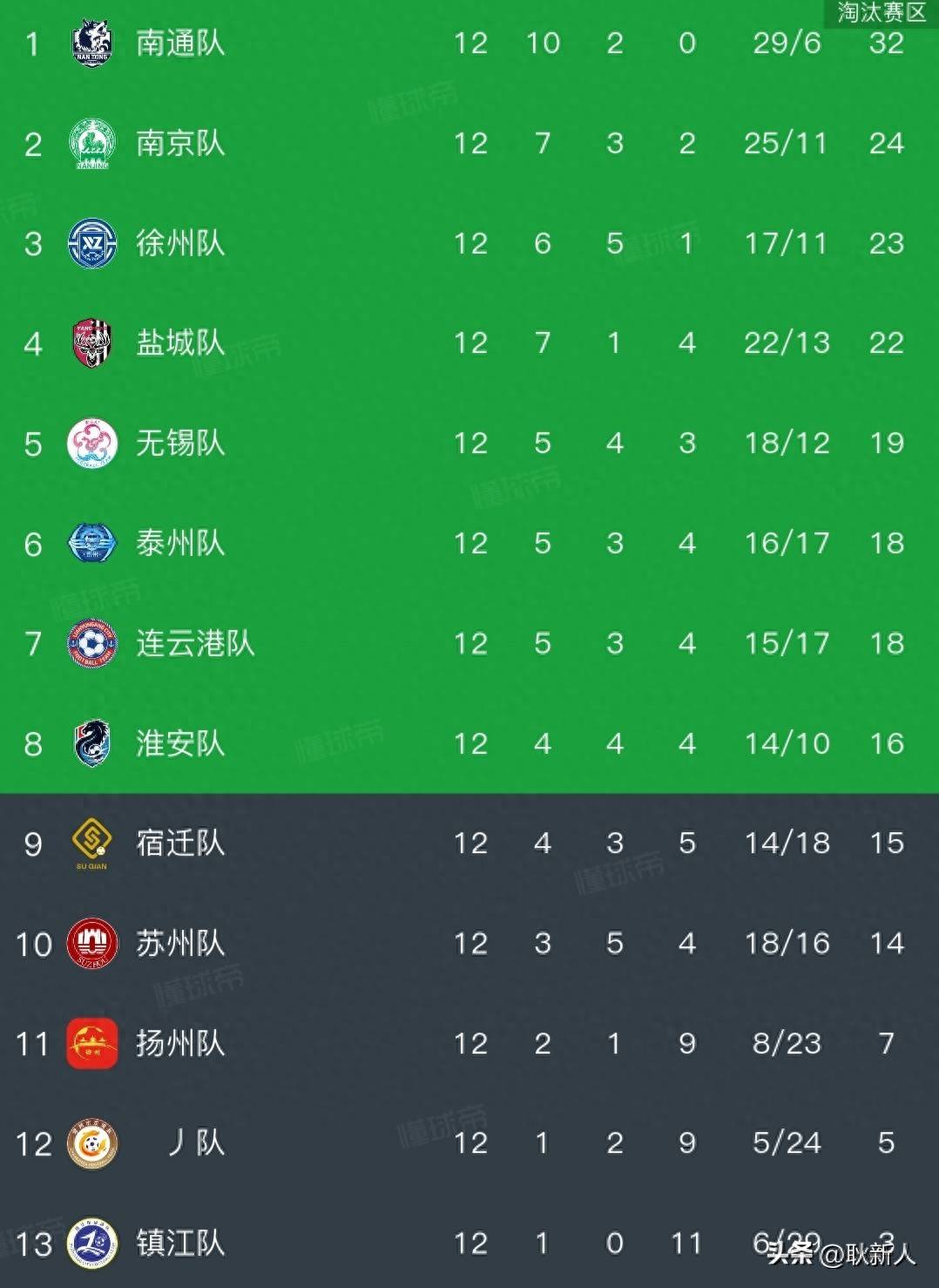Tap the Taizhou team logo
Viewport: 939px width, 1288px height.
click(91, 543)
